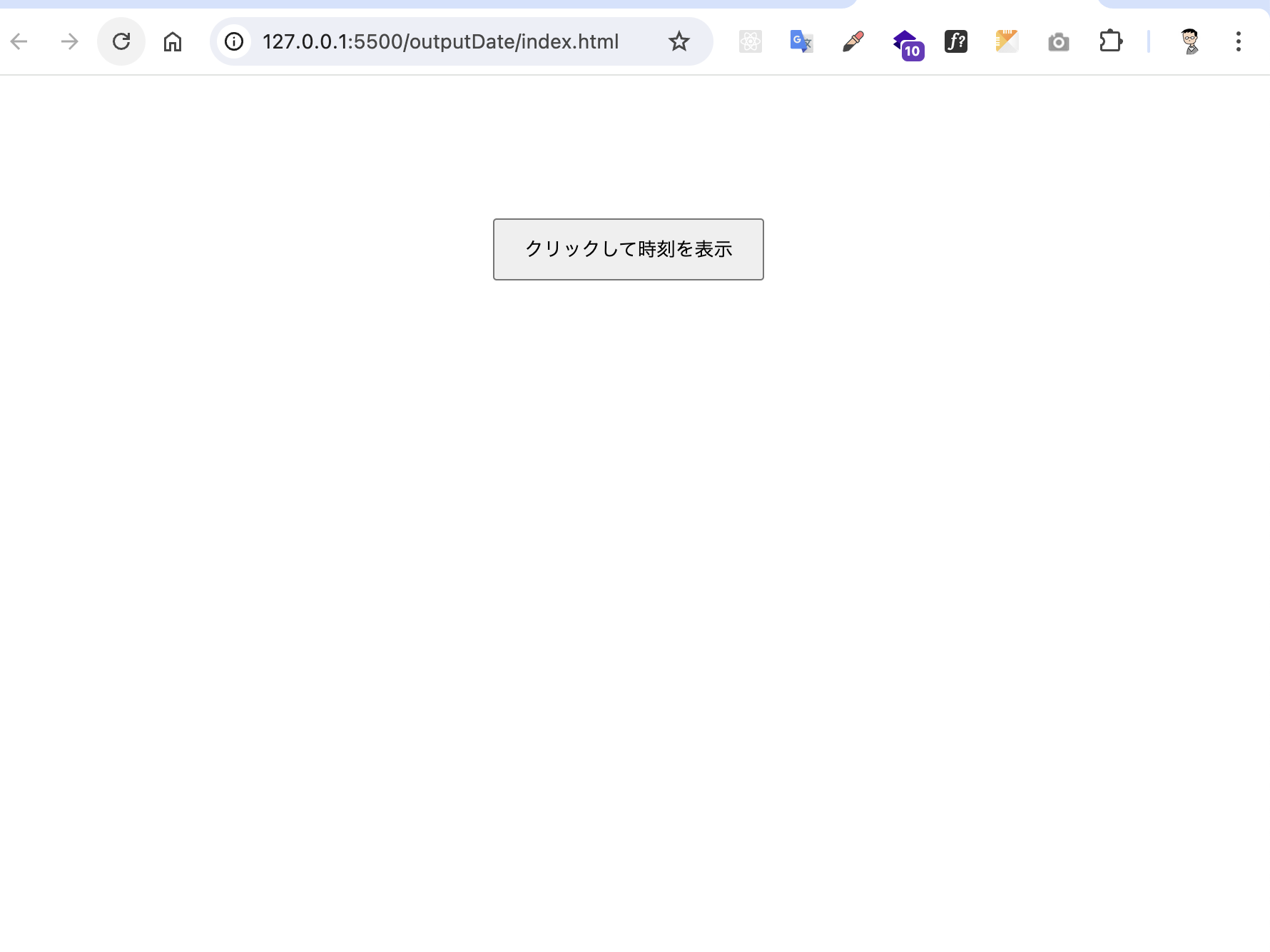Open the Google Translate extension
This screenshot has height=952, width=1270.
coord(801,41)
